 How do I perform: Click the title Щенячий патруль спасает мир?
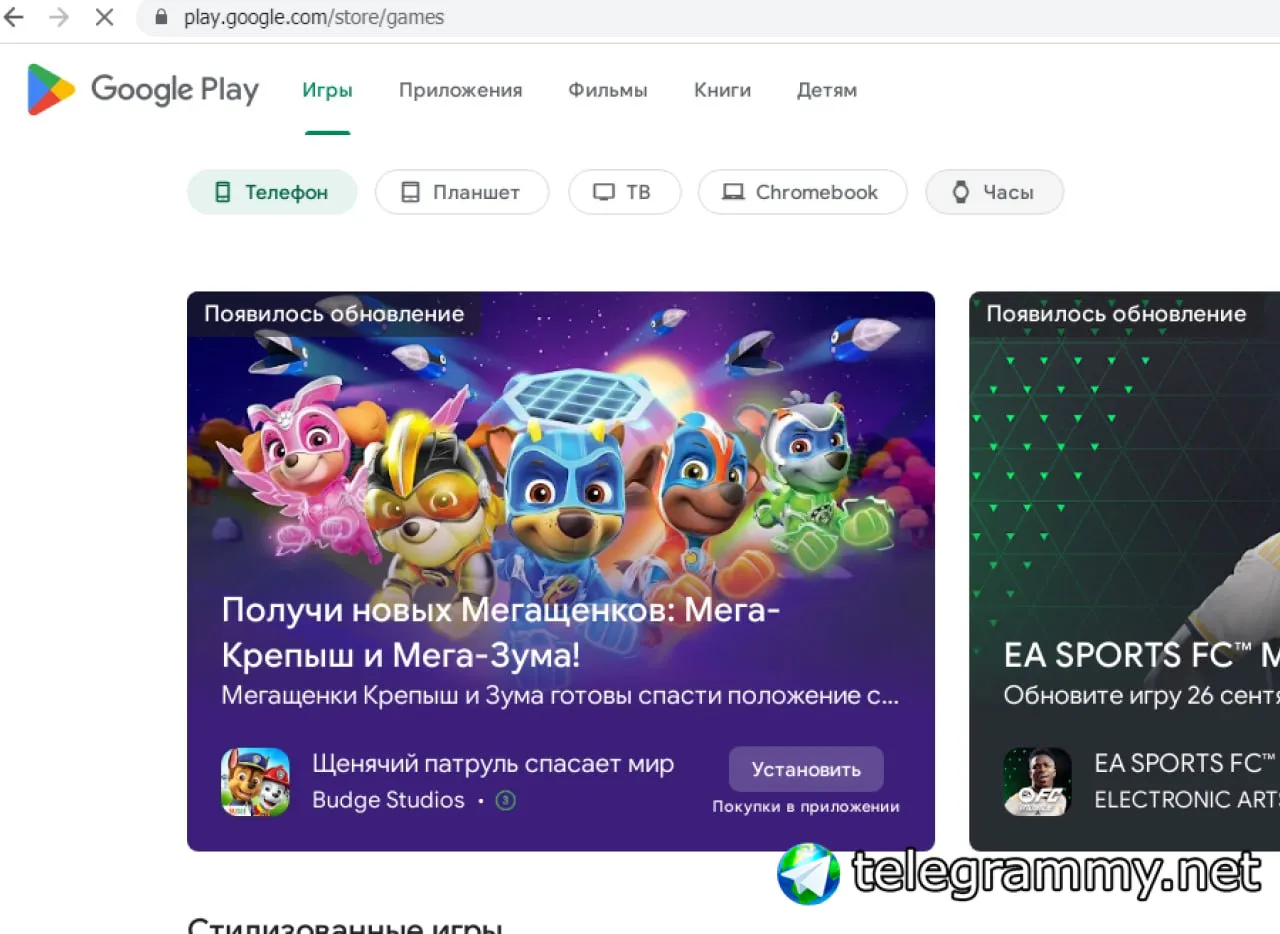(x=493, y=765)
